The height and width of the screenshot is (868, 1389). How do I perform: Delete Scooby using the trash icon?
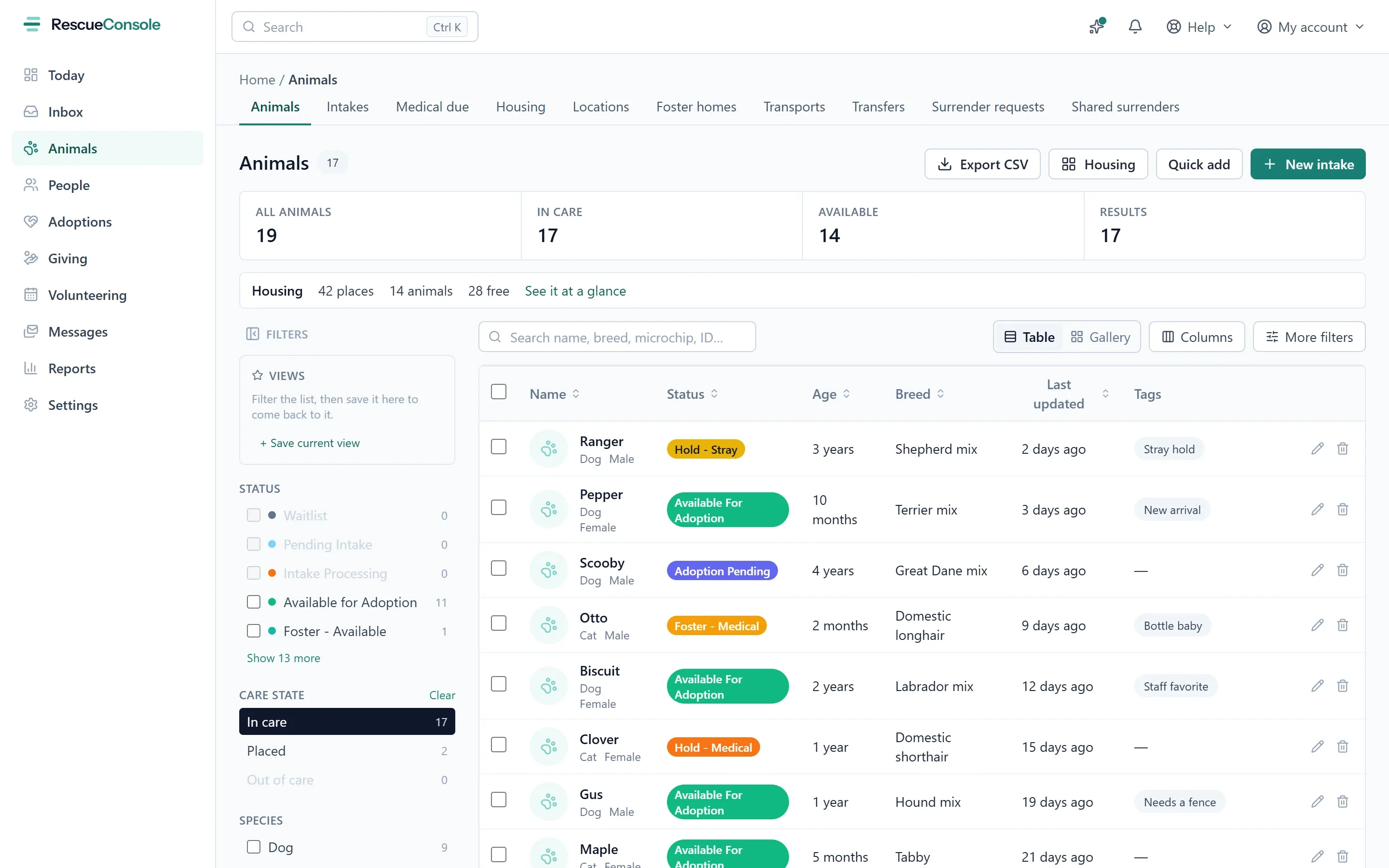pyautogui.click(x=1343, y=570)
